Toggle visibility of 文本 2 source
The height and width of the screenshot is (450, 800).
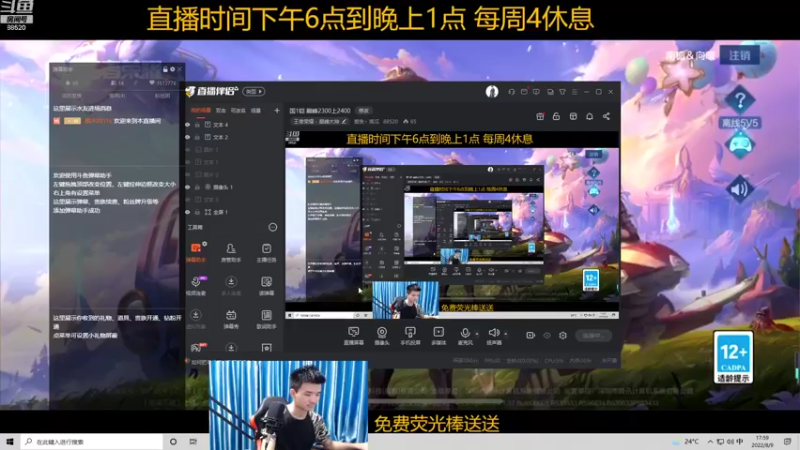188,137
